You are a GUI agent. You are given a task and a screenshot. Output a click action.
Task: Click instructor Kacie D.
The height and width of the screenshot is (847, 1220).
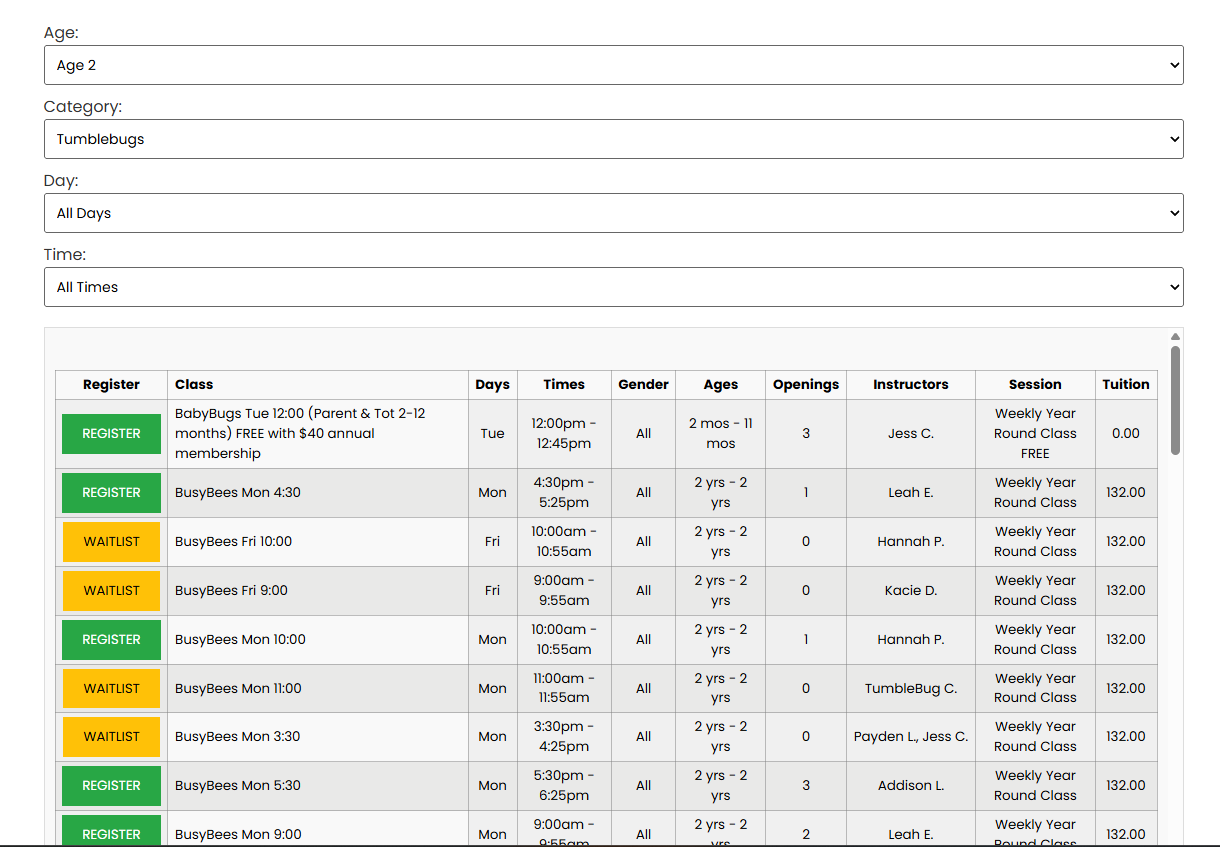coord(910,590)
